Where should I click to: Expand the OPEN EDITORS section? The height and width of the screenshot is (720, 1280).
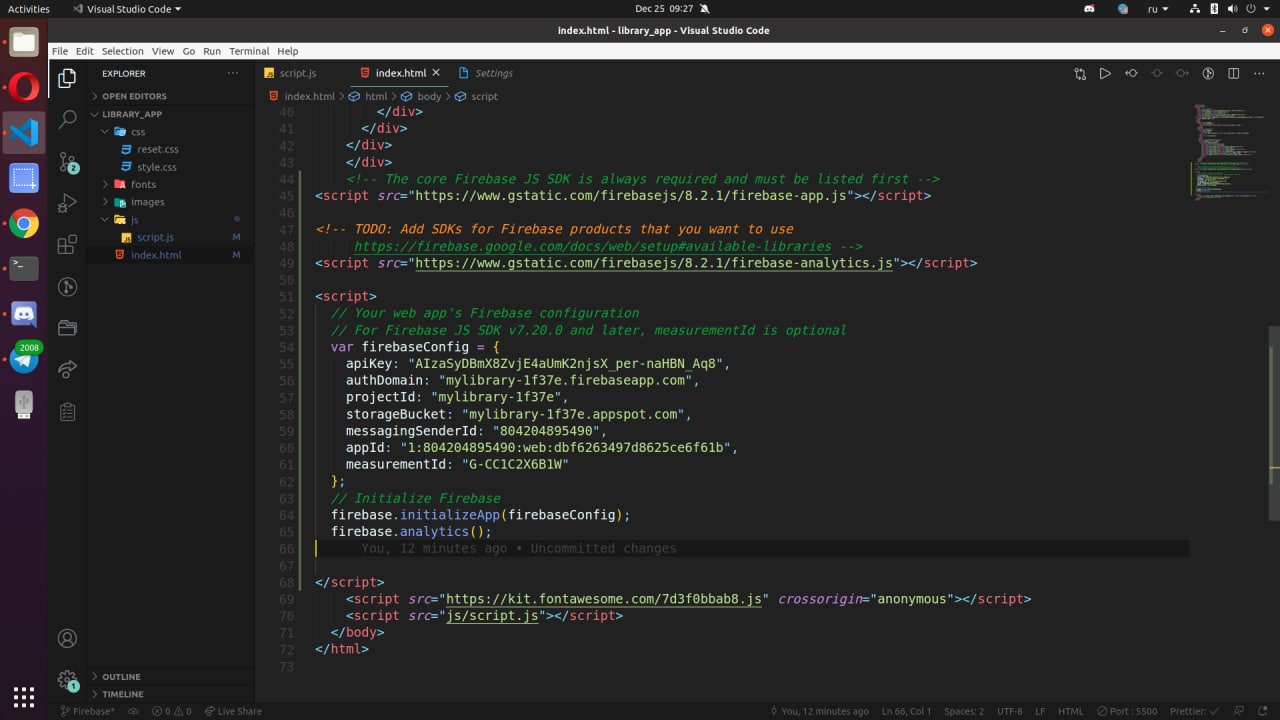(170, 96)
